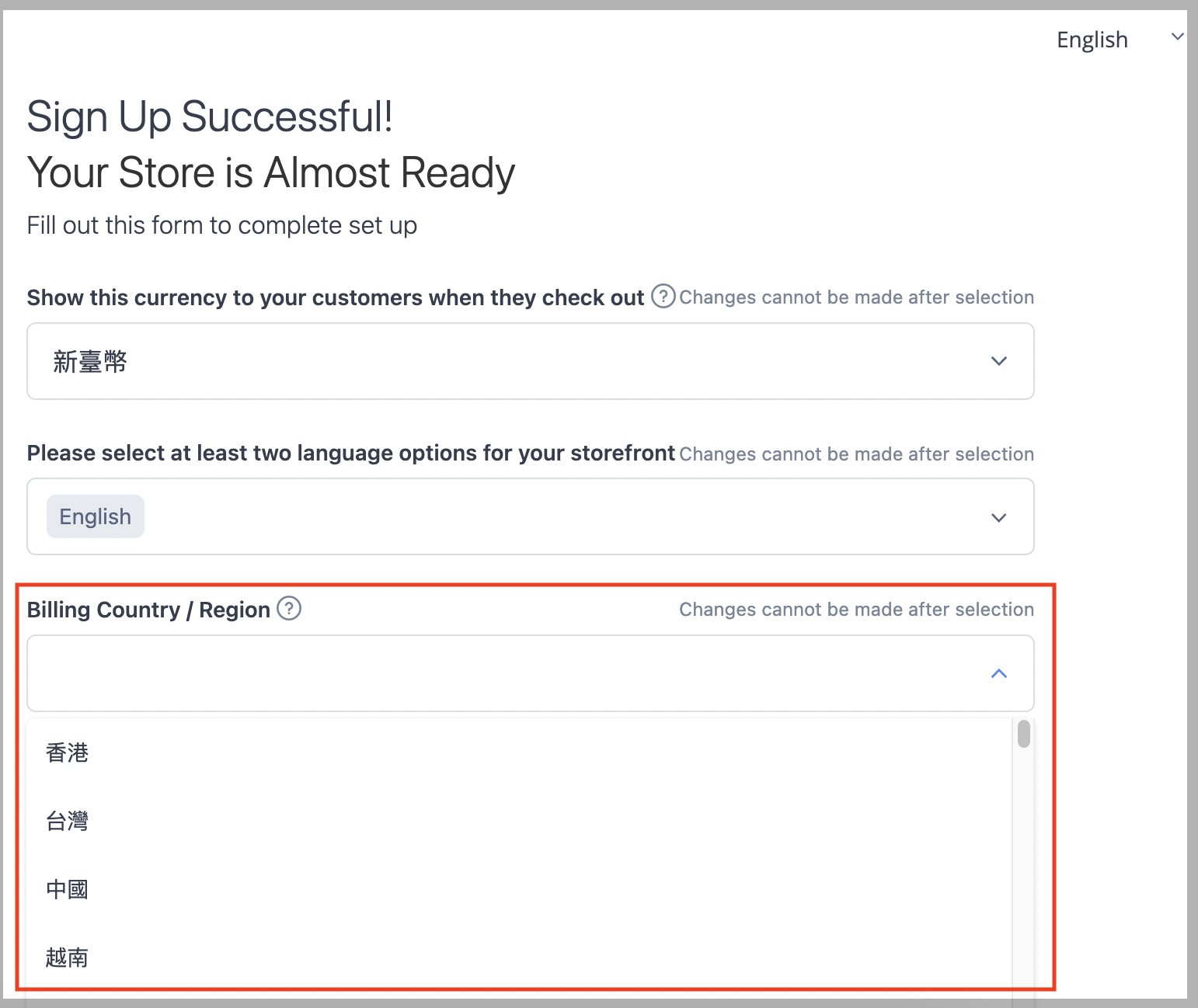Click the Billing Country / Region label
The image size is (1198, 1008).
tap(148, 610)
